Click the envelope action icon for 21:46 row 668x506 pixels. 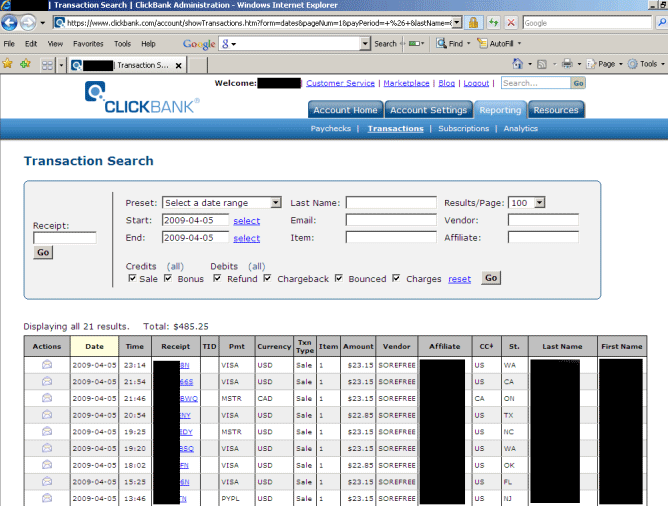coord(47,398)
